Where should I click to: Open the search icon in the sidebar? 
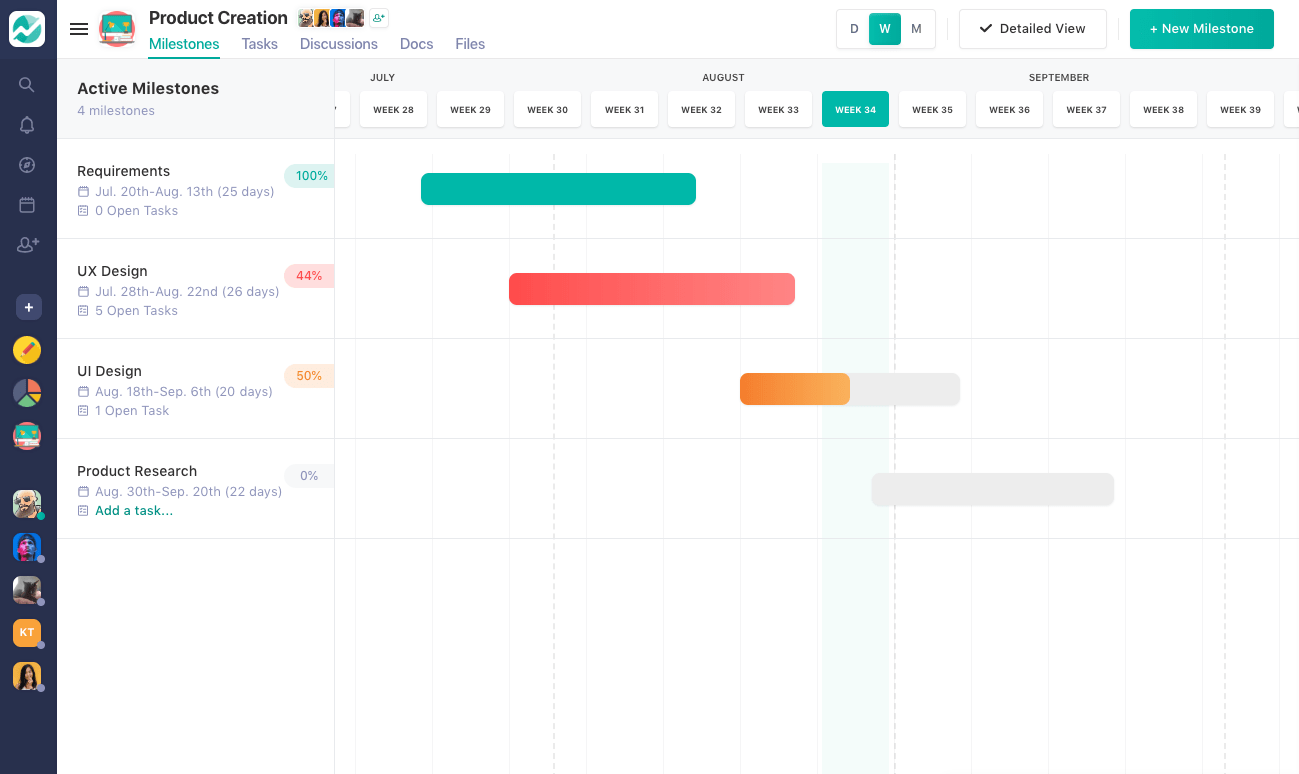[27, 85]
